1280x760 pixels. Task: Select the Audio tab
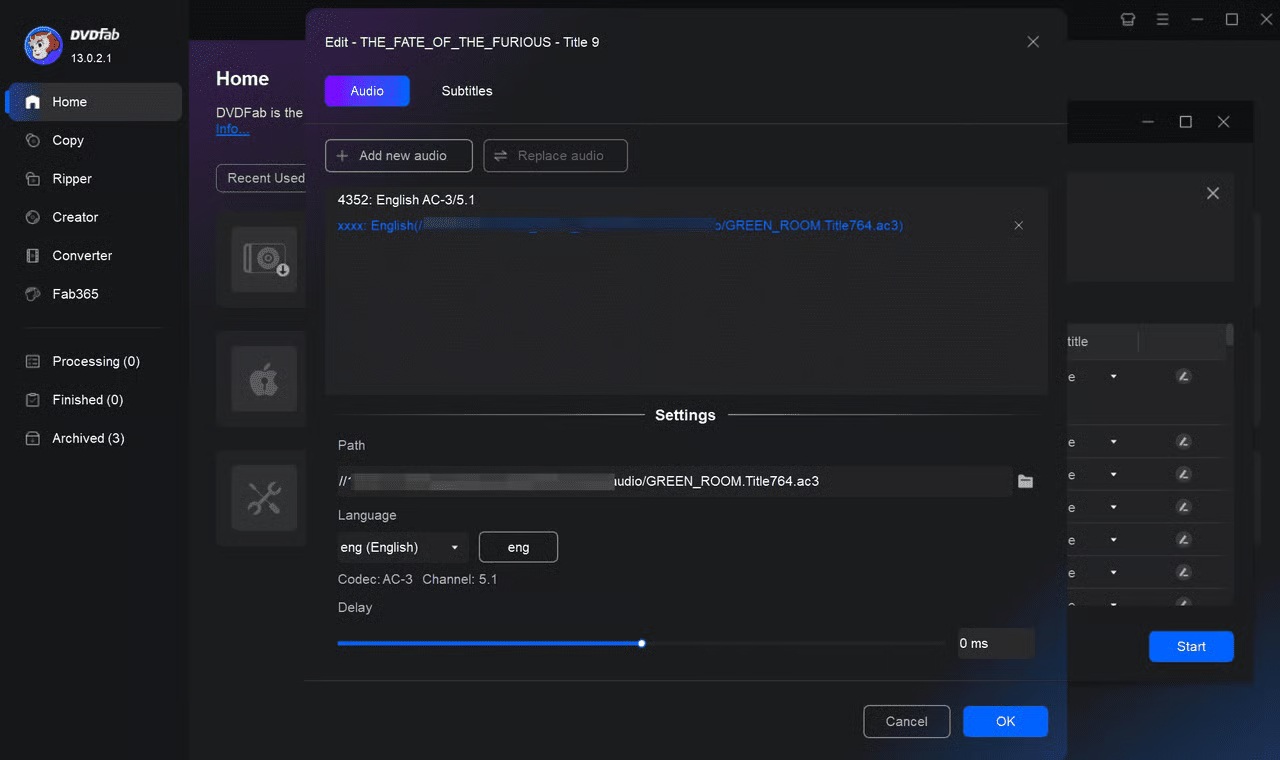pyautogui.click(x=367, y=91)
